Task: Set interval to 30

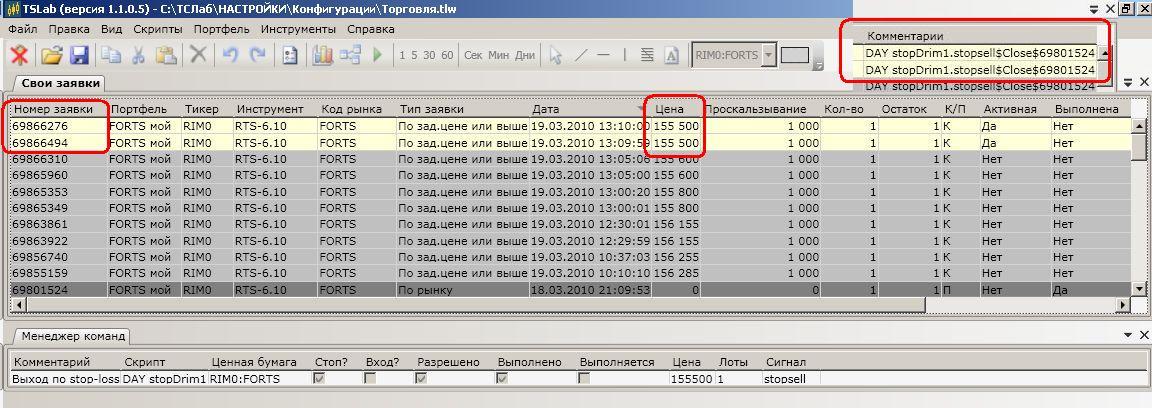Action: (429, 55)
